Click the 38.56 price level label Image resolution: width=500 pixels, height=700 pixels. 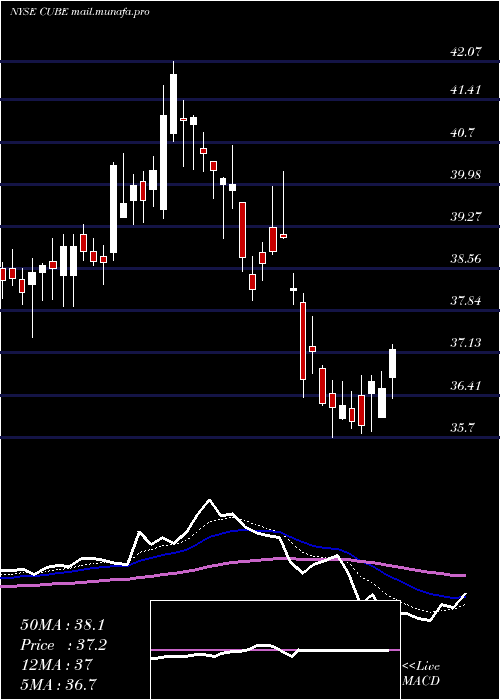[466, 259]
